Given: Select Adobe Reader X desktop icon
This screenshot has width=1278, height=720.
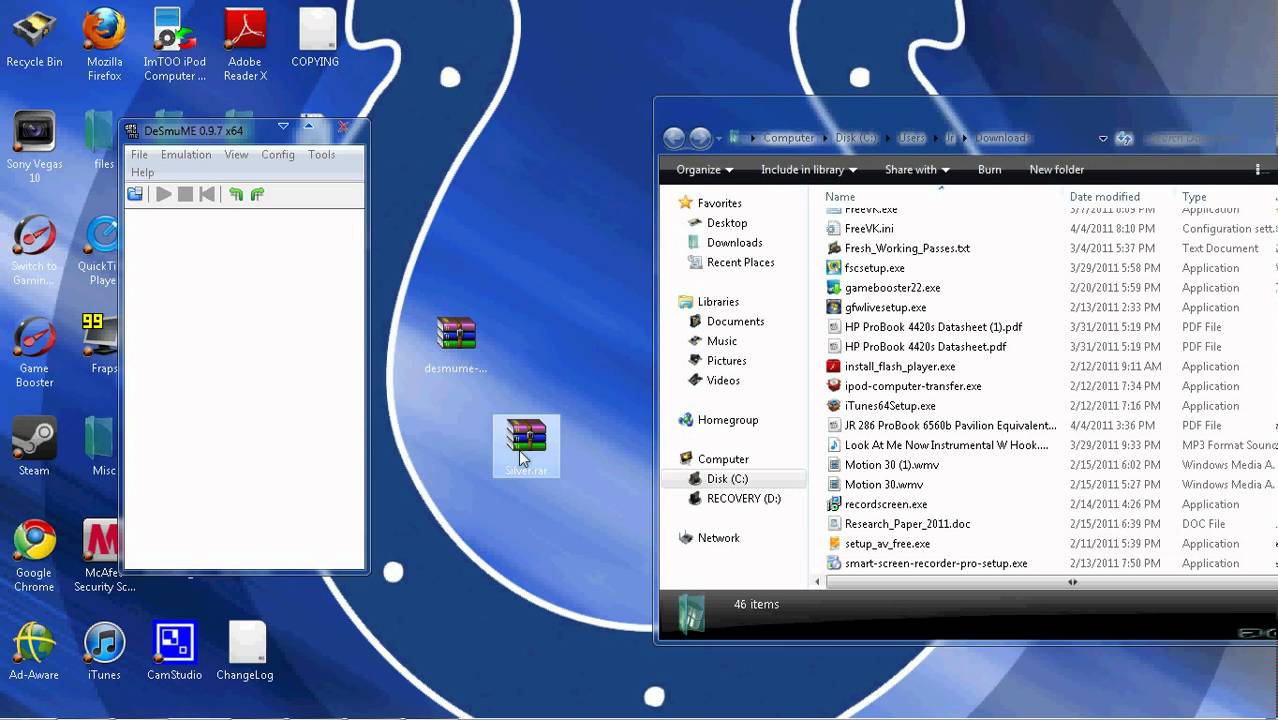Looking at the screenshot, I should tap(245, 46).
